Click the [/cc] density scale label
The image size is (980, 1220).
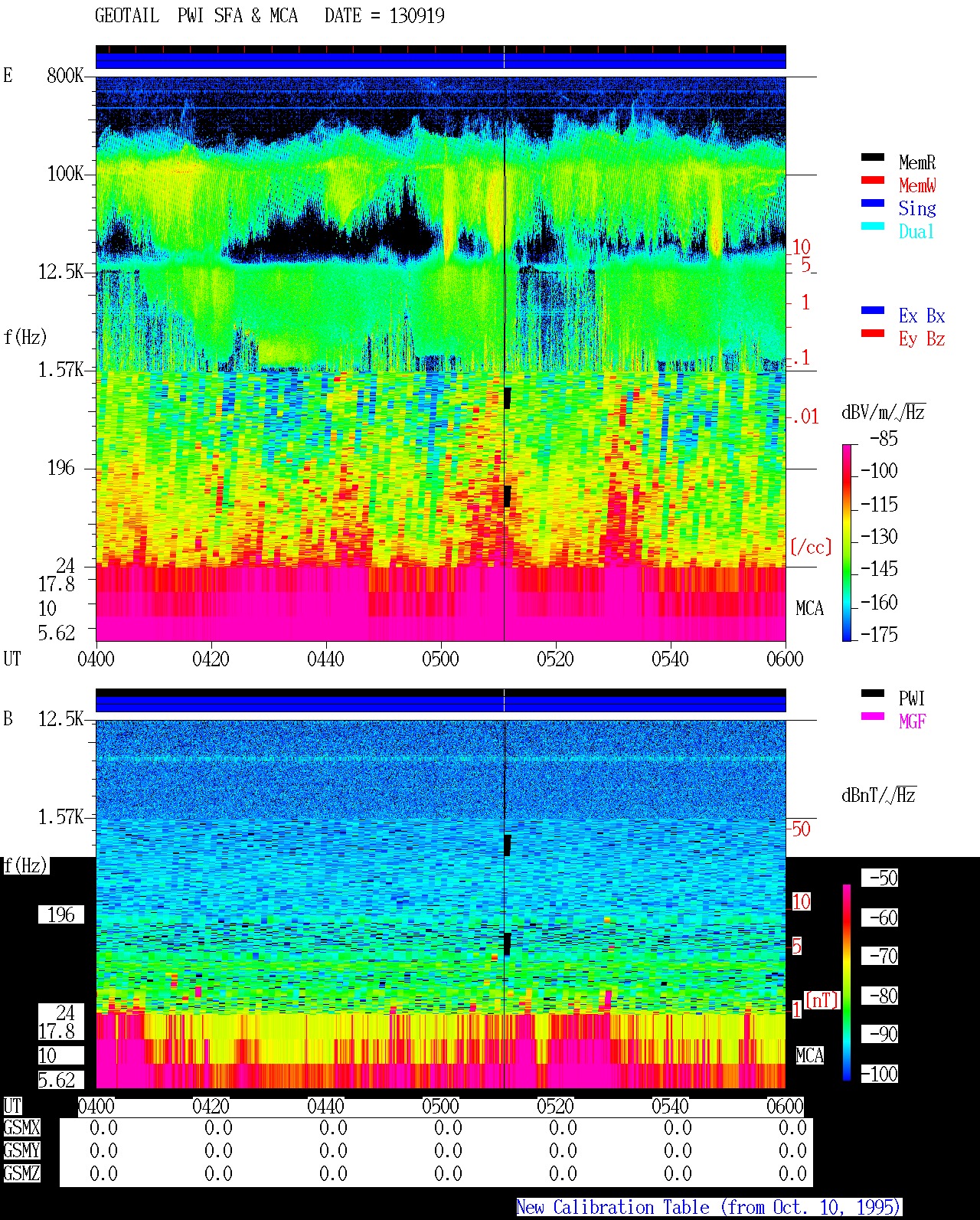(810, 548)
